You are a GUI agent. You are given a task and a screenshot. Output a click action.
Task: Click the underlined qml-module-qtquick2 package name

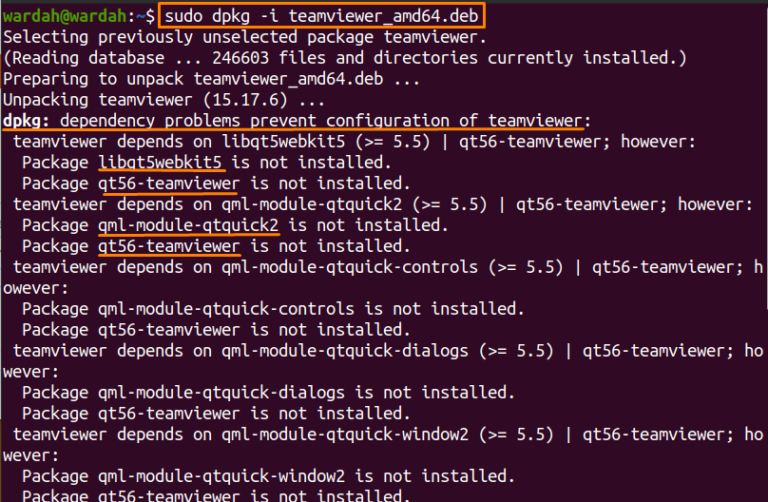(x=188, y=225)
